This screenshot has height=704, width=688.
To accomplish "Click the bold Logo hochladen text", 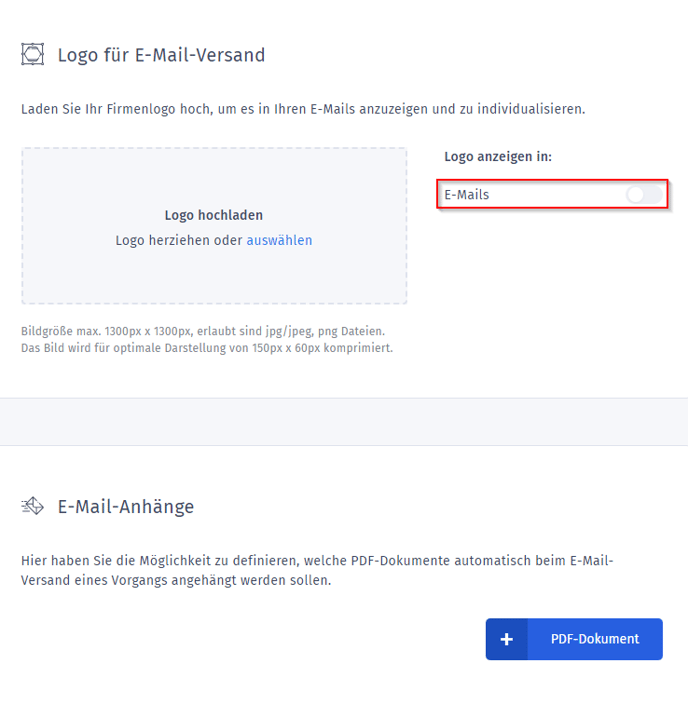I will click(214, 215).
